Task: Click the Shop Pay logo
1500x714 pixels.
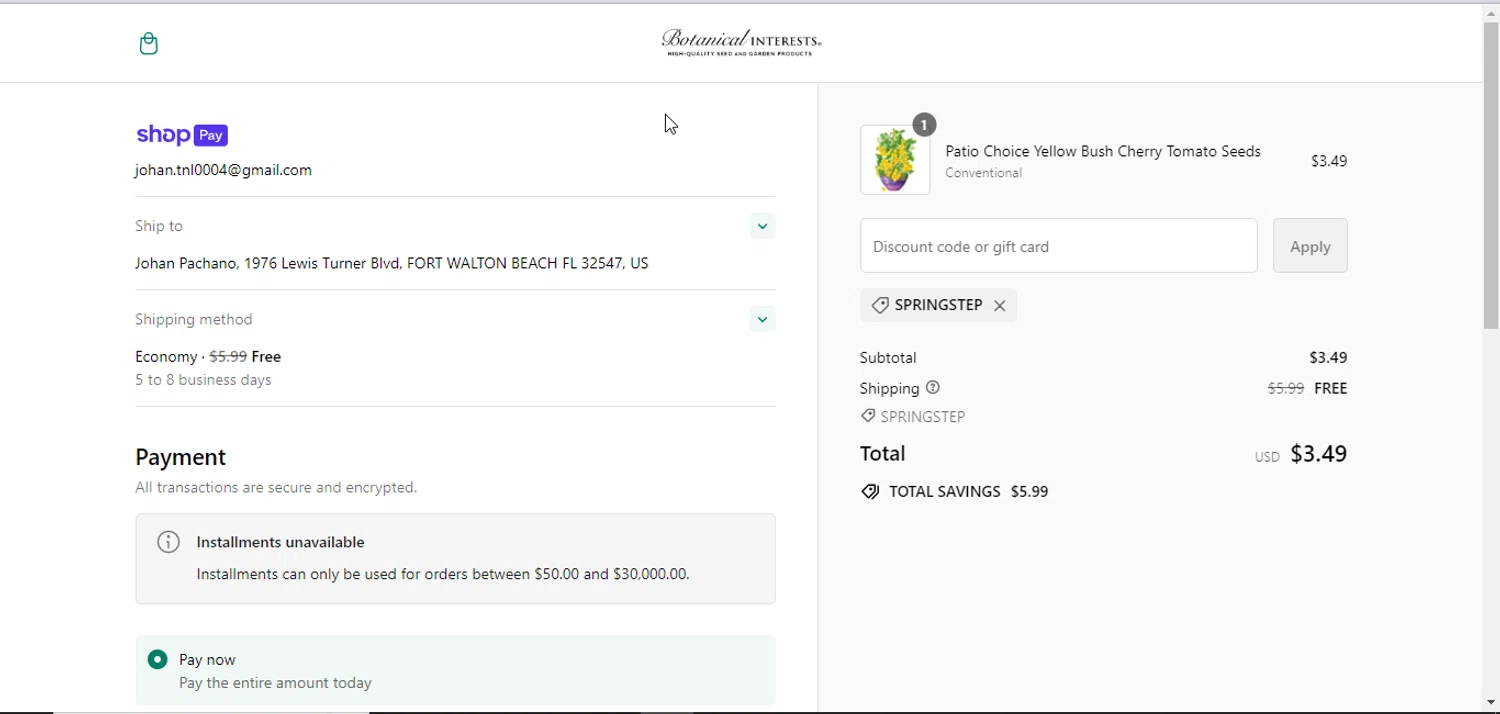Action: point(182,135)
